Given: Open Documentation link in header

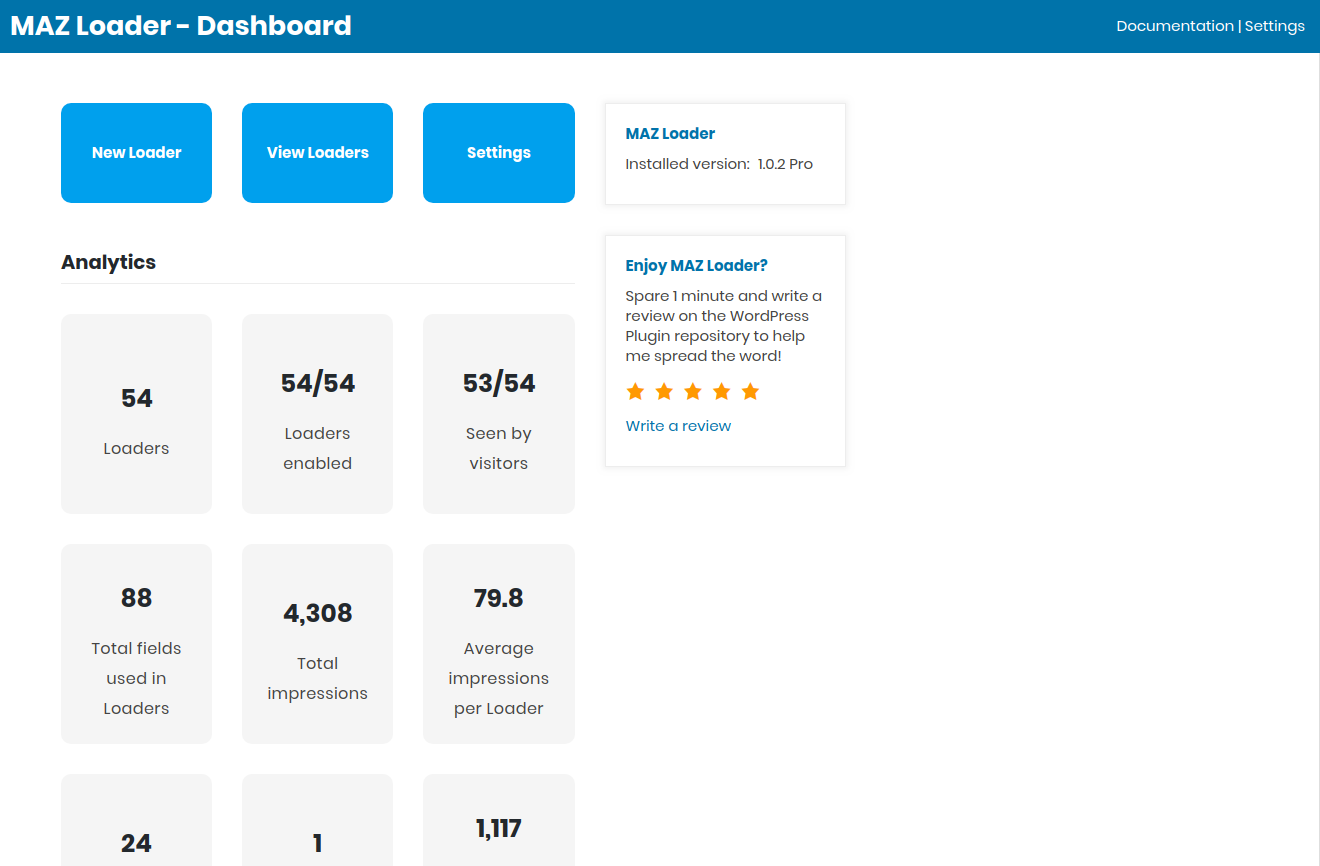Looking at the screenshot, I should 1175,26.
